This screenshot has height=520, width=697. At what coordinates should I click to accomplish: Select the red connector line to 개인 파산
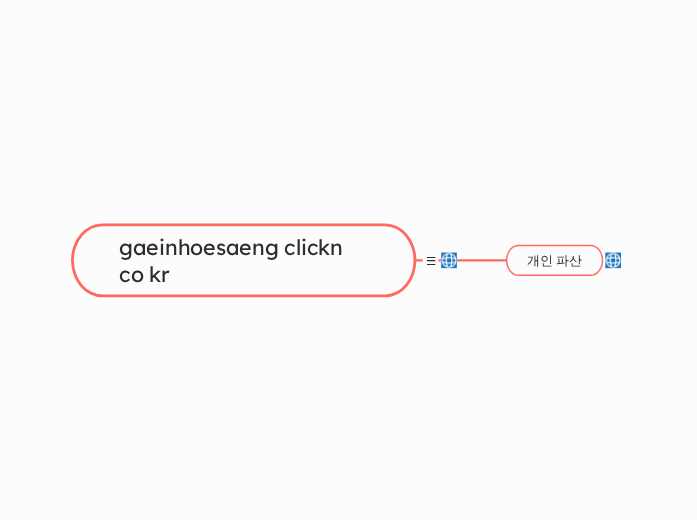tap(481, 260)
